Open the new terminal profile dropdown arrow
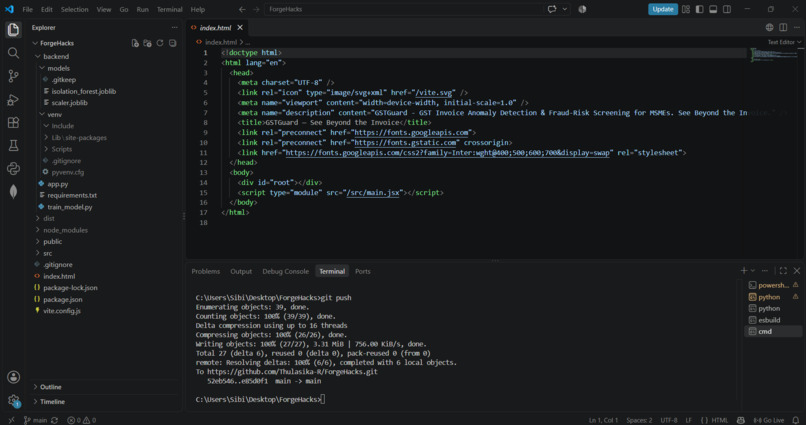Viewport: 806px width, 425px height. pyautogui.click(x=753, y=271)
